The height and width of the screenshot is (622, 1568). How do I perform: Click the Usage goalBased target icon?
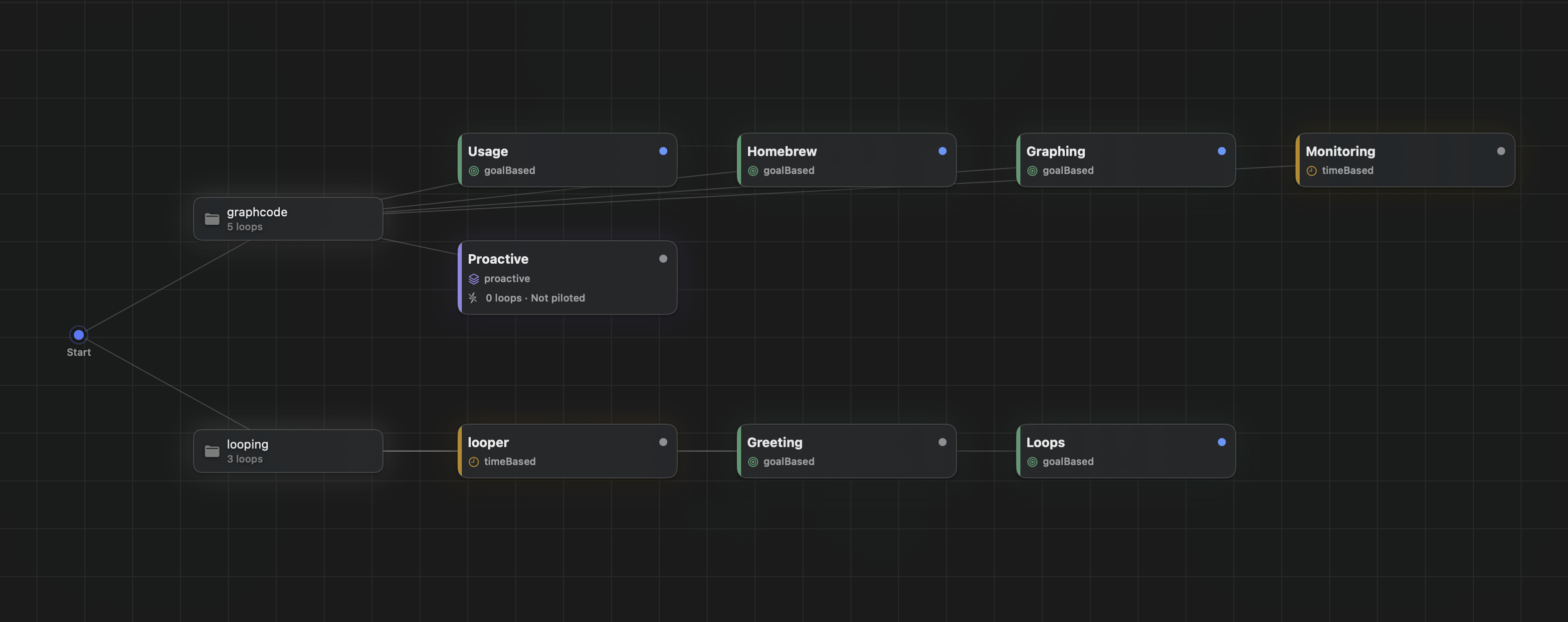474,171
